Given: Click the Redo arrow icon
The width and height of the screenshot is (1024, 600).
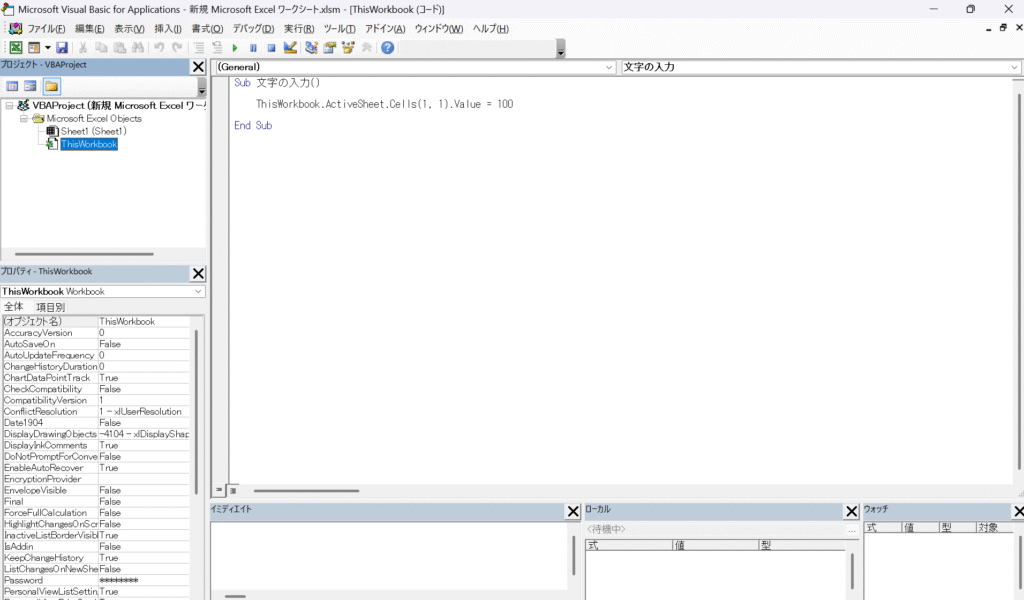Looking at the screenshot, I should point(177,48).
